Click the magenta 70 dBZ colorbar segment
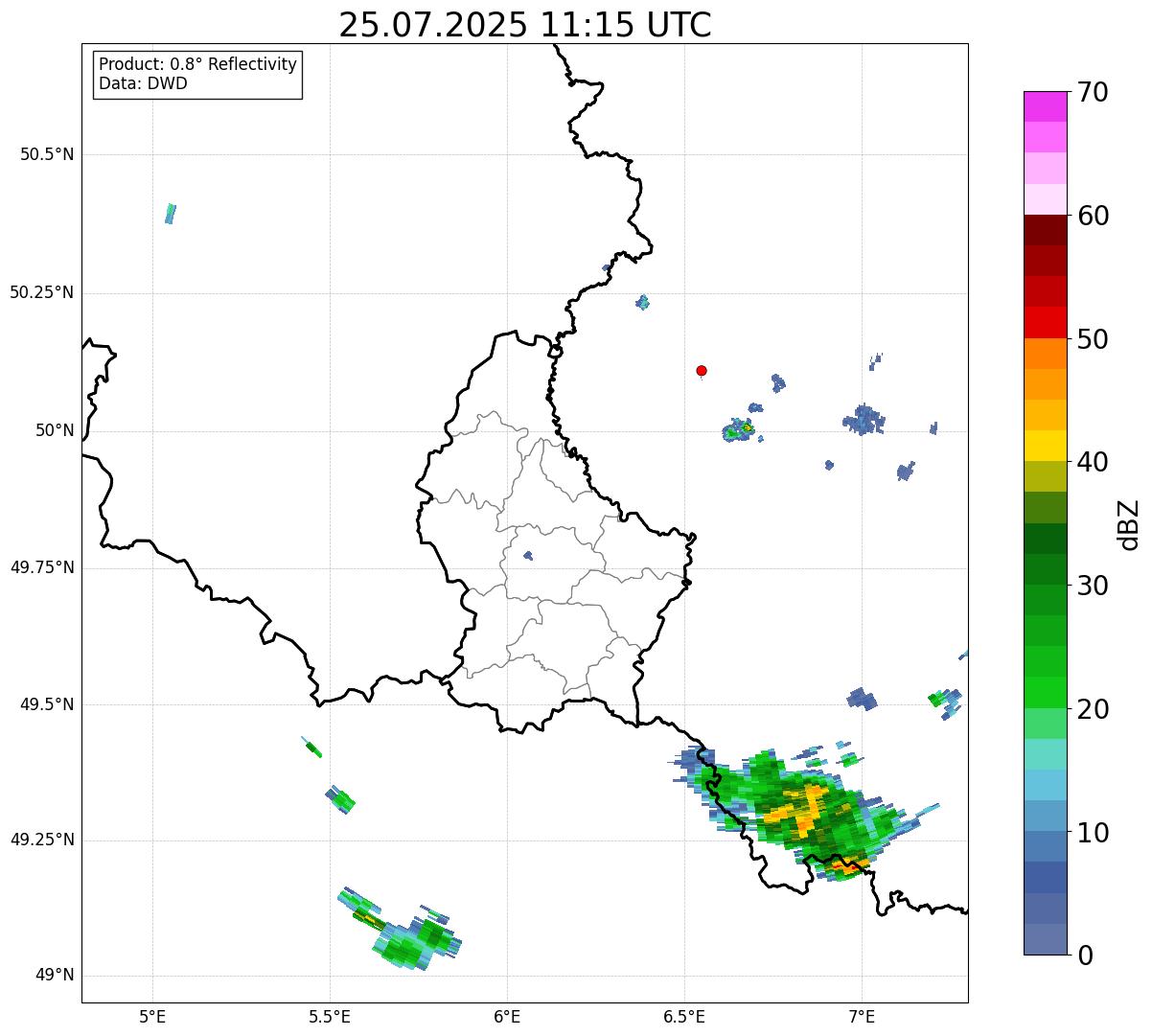 1045,106
